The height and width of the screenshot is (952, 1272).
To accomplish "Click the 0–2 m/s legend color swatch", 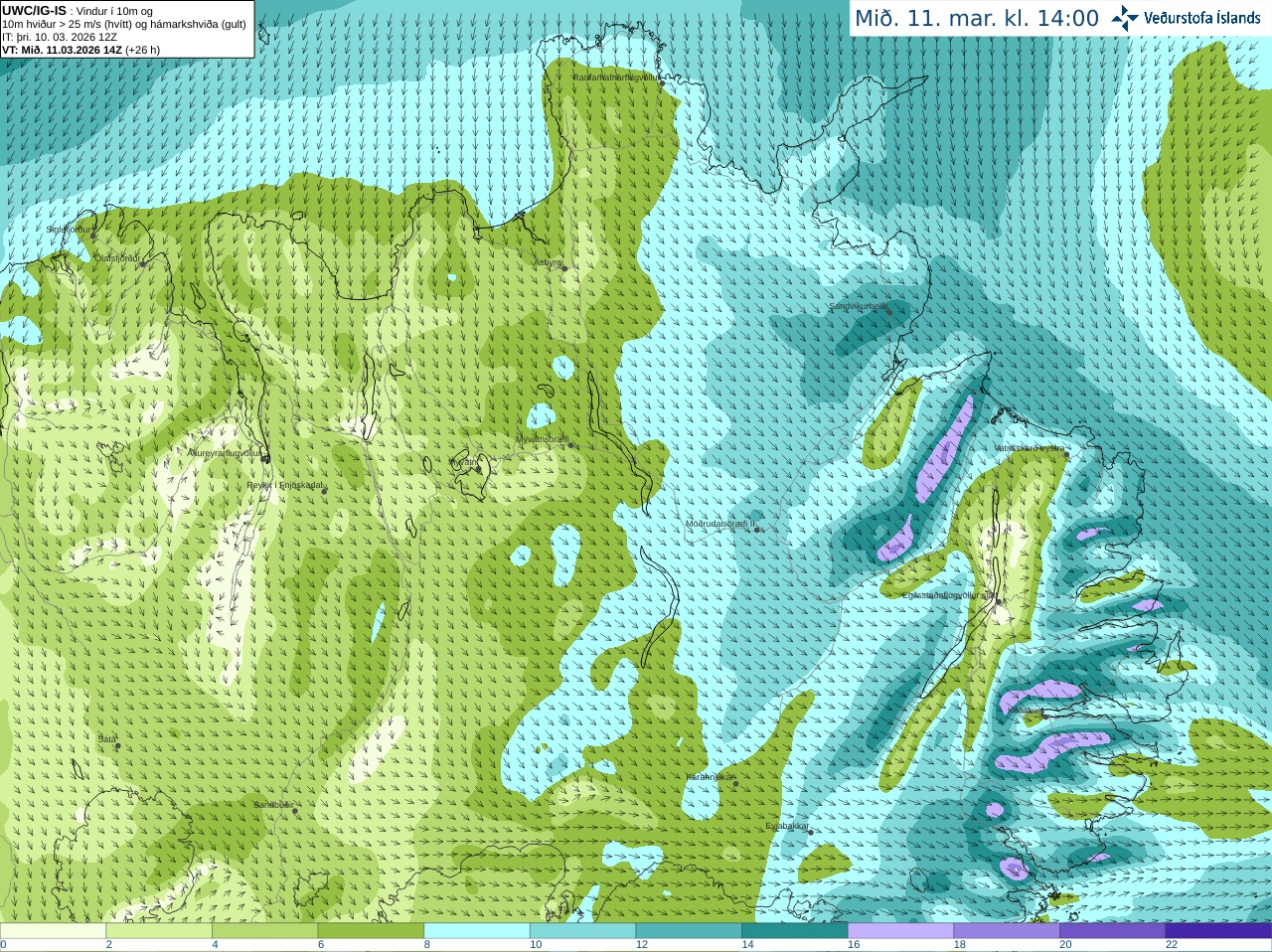I will (53, 931).
